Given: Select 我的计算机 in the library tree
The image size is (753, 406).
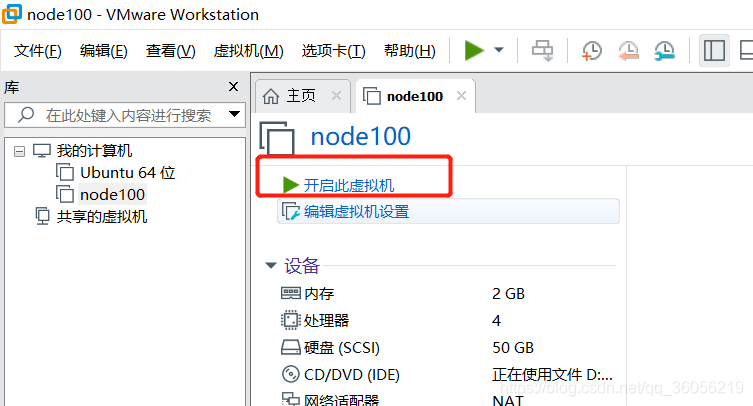Looking at the screenshot, I should click(94, 150).
